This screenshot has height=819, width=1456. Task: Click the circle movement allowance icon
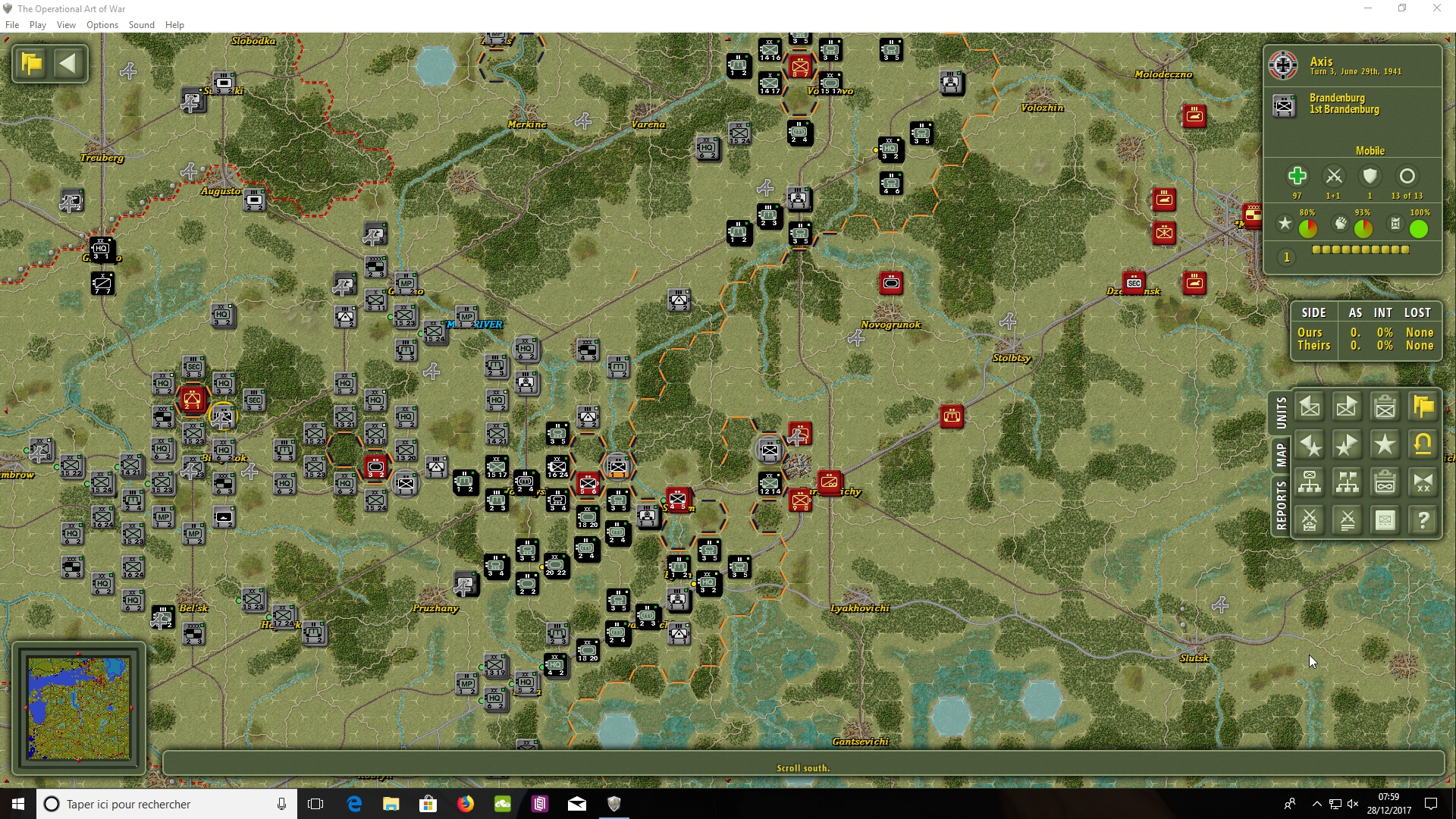point(1407,177)
